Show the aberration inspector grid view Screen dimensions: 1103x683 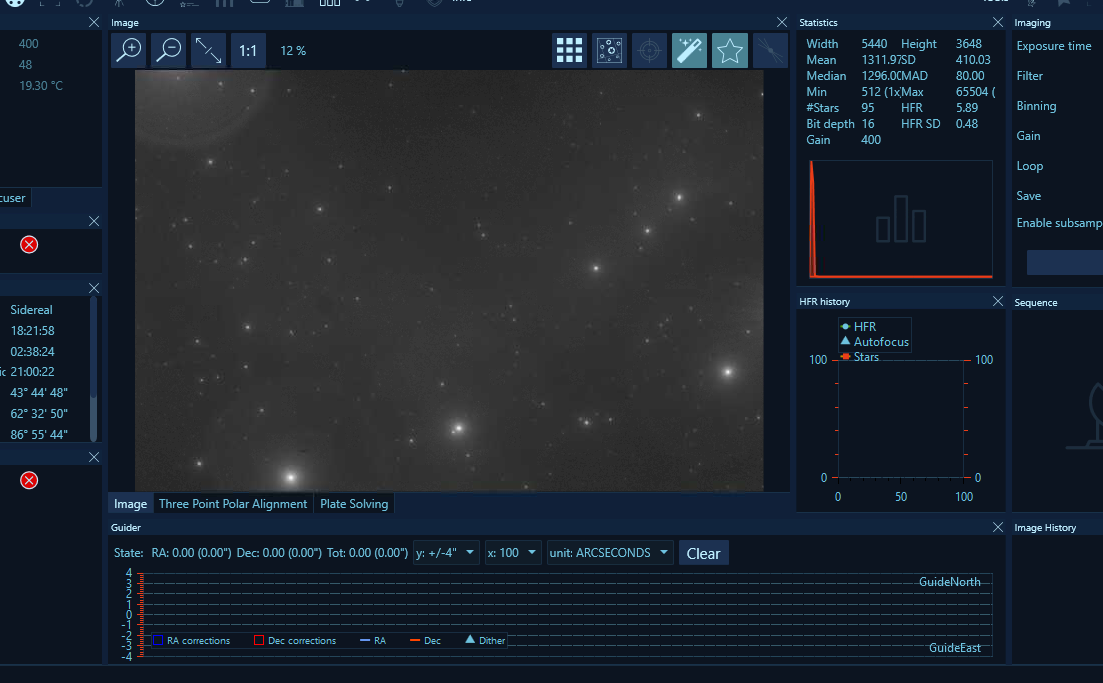tap(569, 51)
